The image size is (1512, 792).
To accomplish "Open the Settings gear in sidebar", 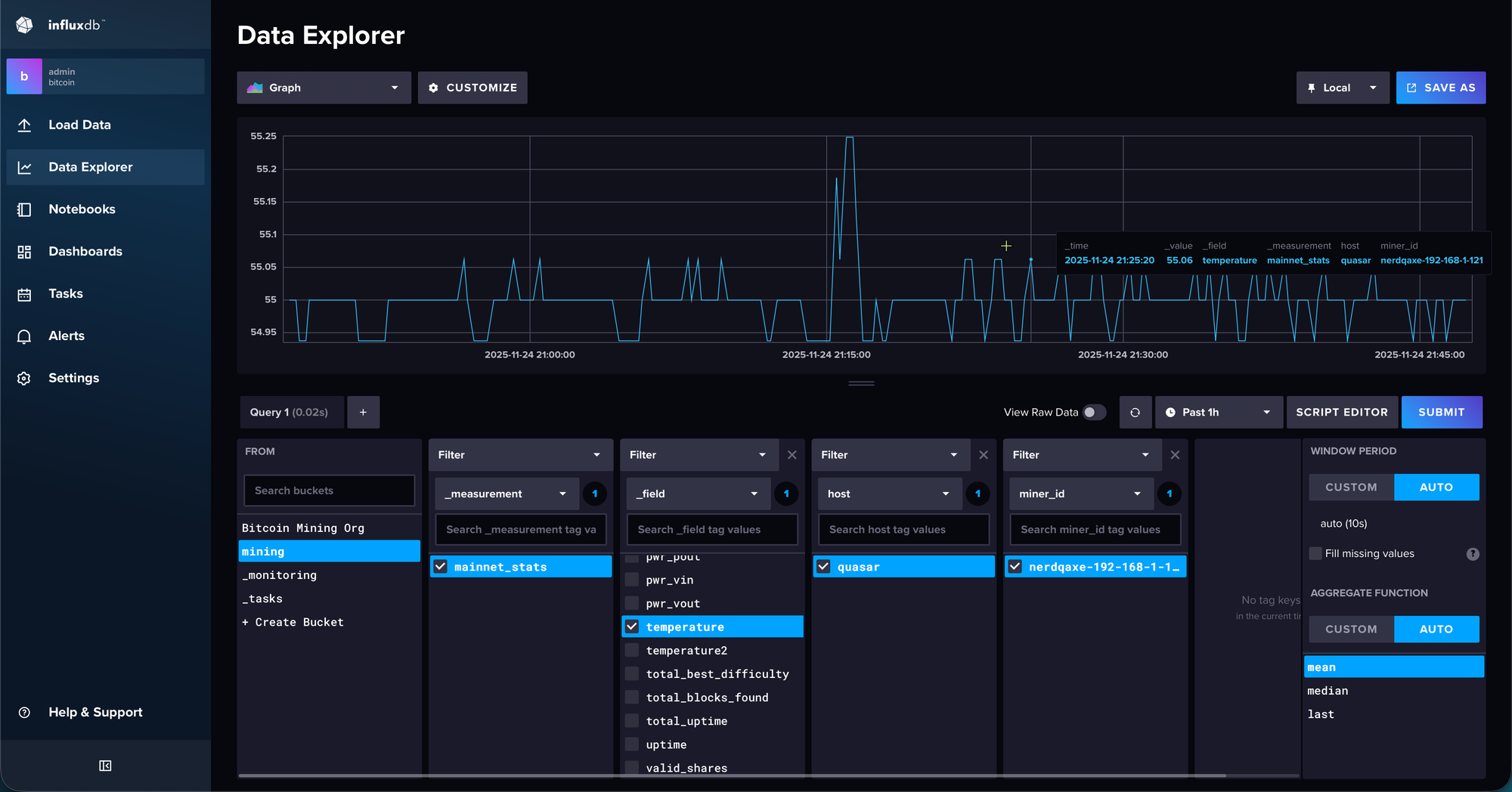I will pos(24,379).
